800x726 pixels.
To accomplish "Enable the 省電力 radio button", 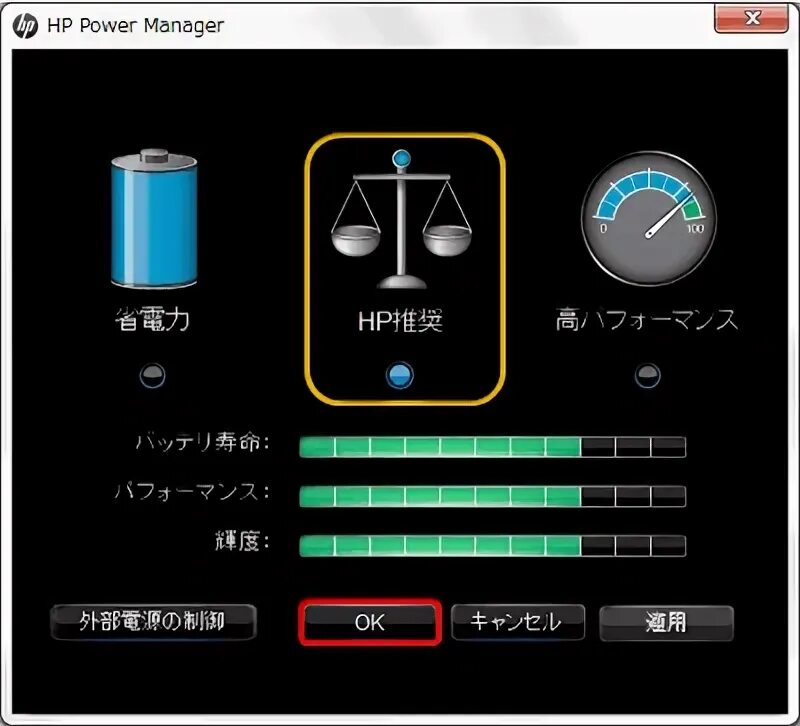I will (153, 376).
